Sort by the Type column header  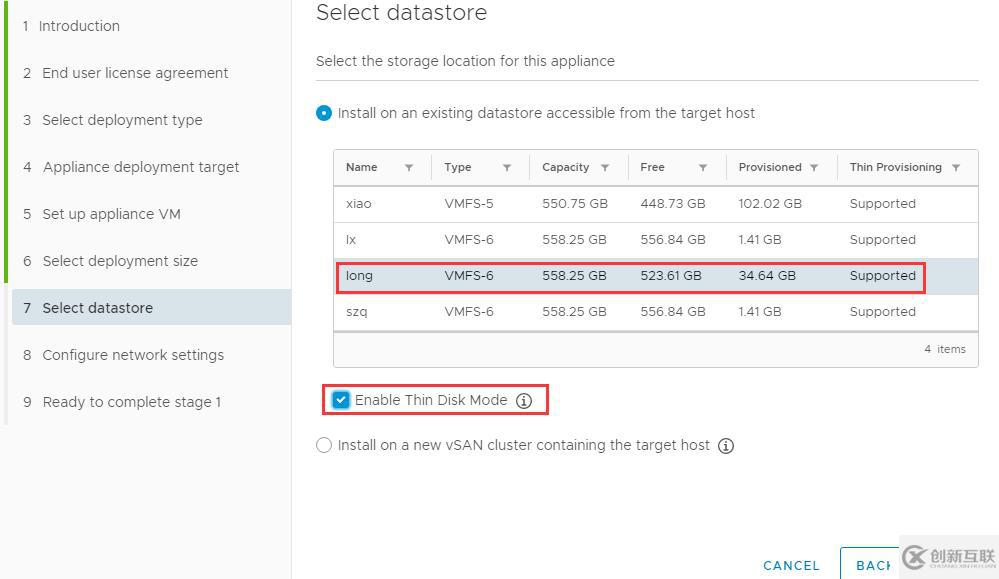click(457, 168)
